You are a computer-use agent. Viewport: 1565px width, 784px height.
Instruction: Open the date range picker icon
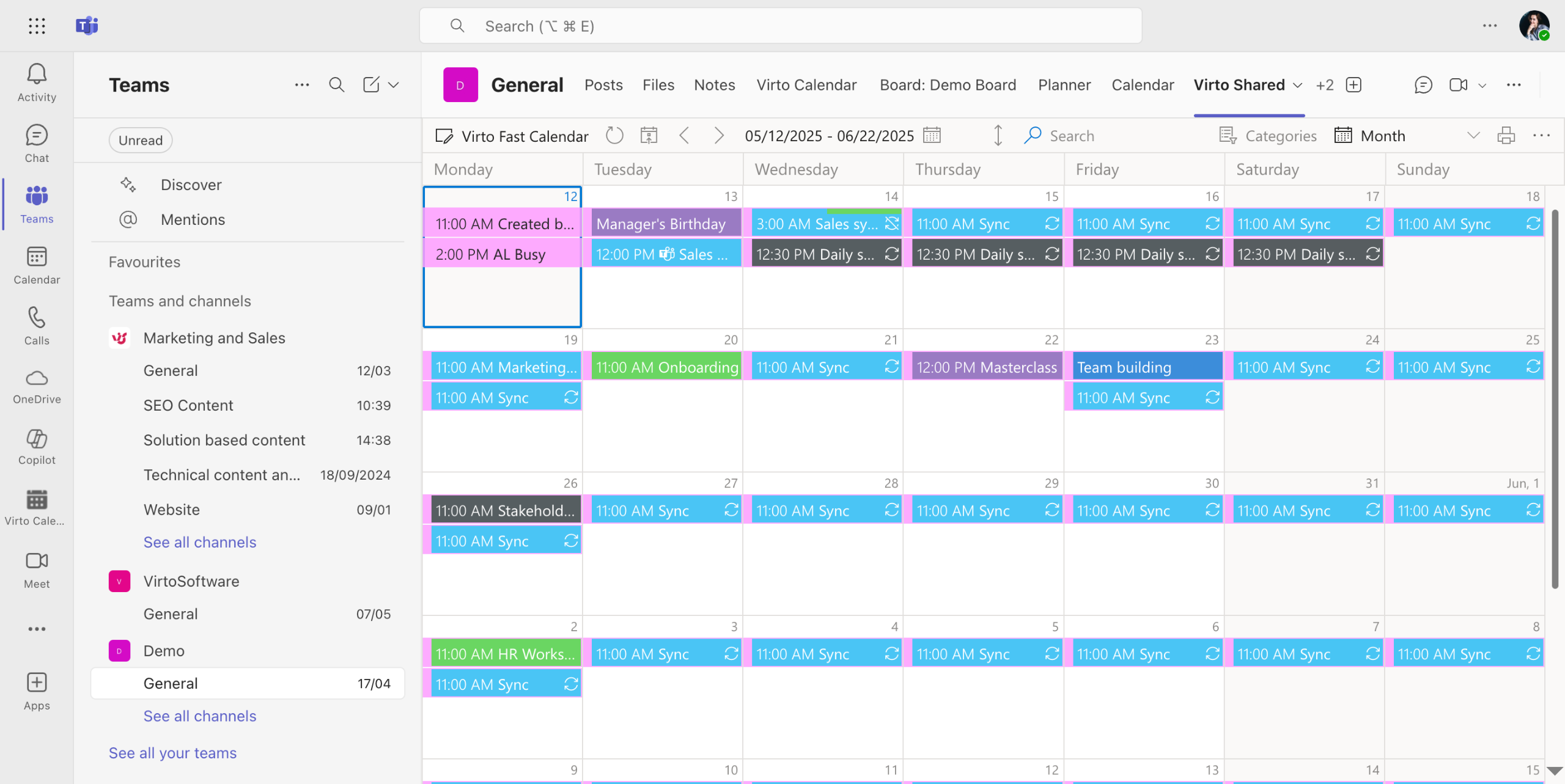[x=932, y=136]
